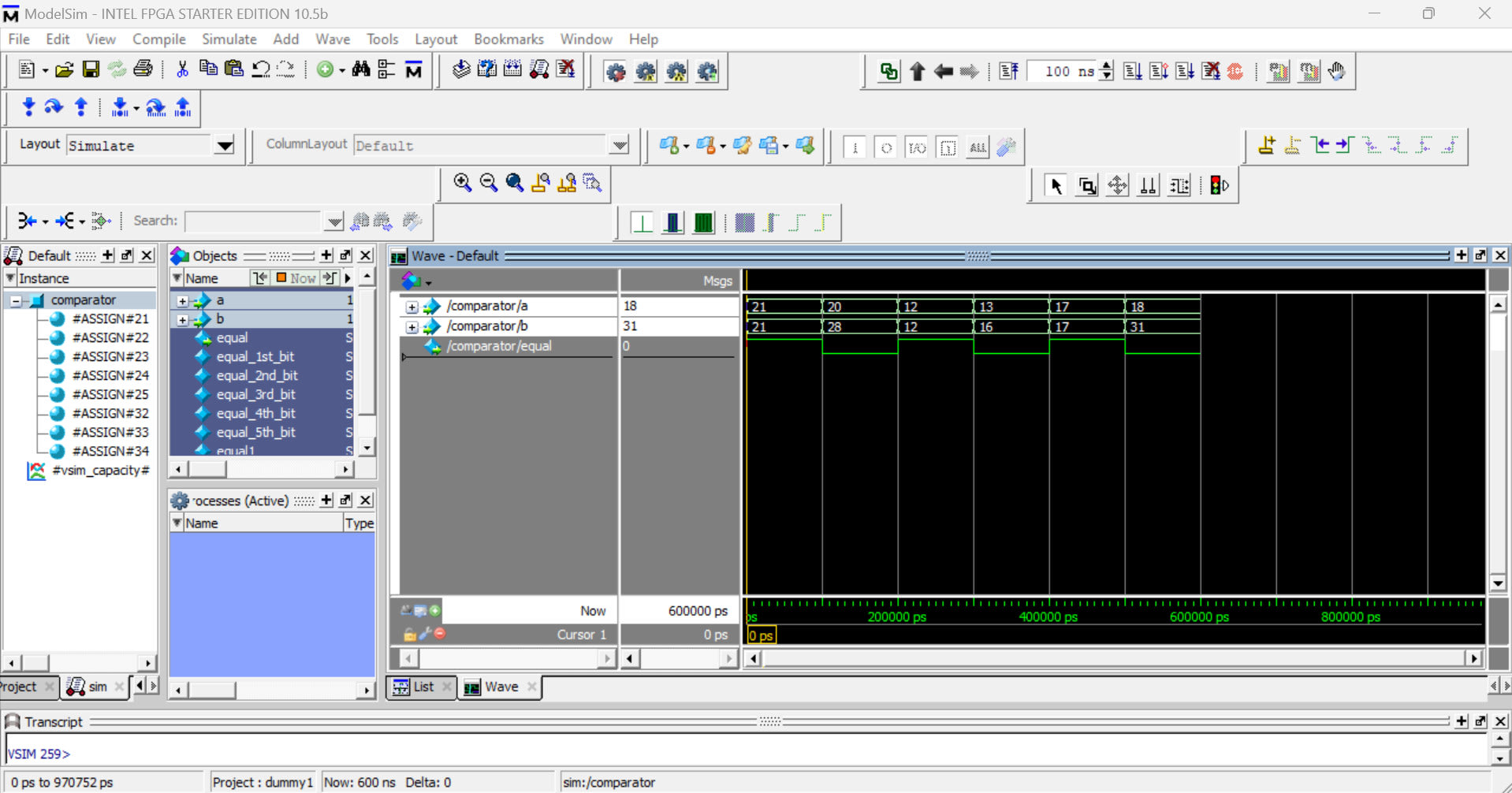The image size is (1512, 793).
Task: Click the Zoom In magnifier icon
Action: coord(462,183)
